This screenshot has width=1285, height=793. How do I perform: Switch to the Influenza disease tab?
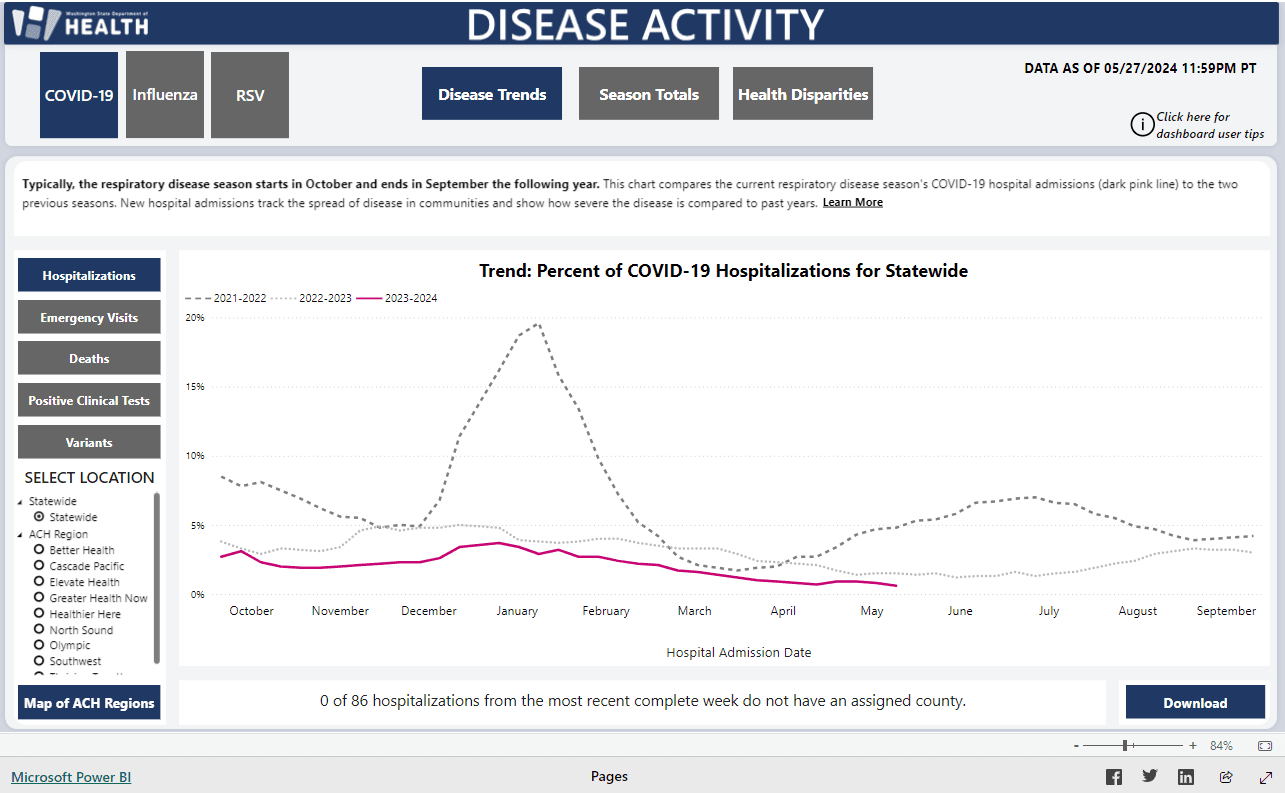[x=165, y=95]
